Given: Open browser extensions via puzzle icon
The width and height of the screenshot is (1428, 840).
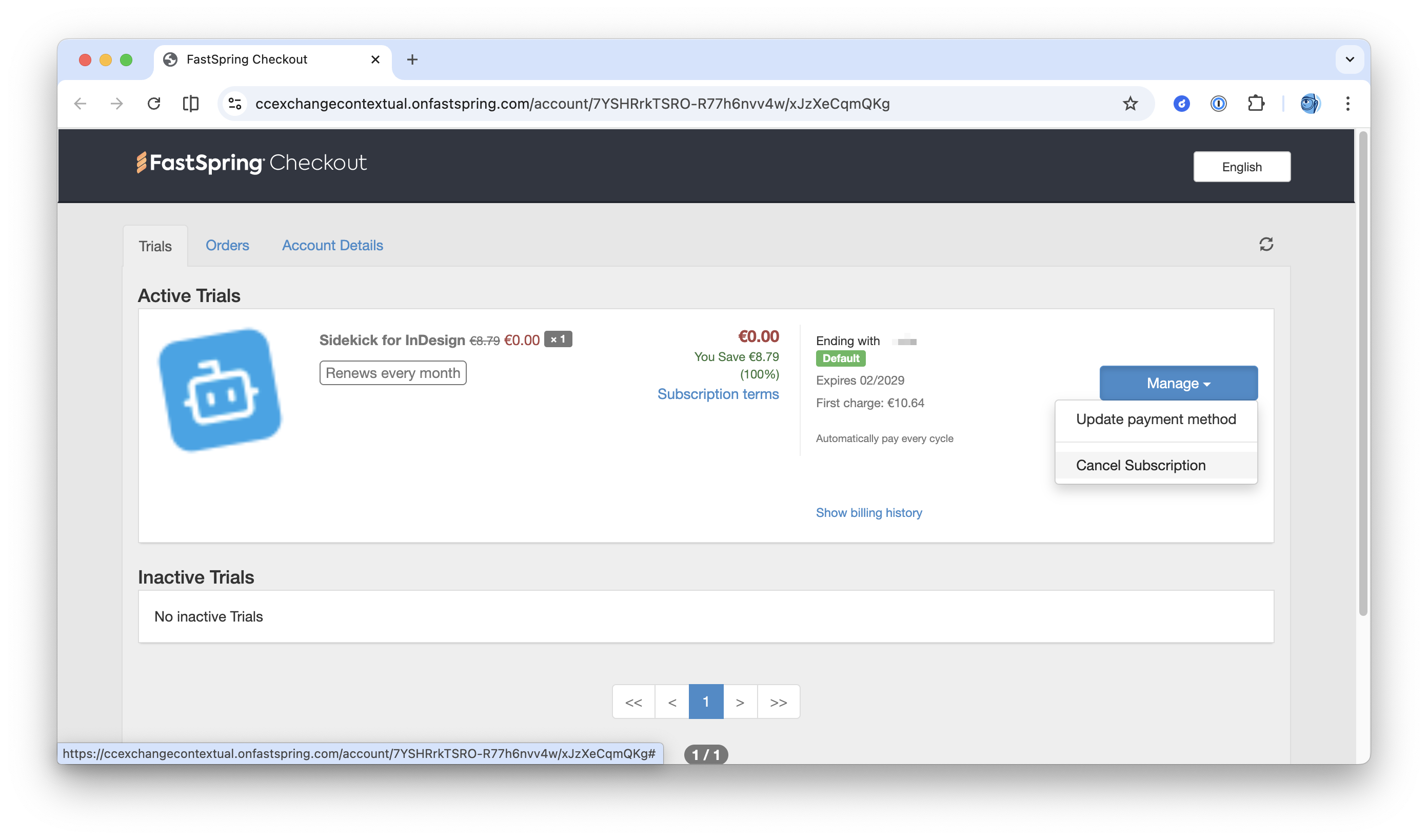Looking at the screenshot, I should point(1256,104).
